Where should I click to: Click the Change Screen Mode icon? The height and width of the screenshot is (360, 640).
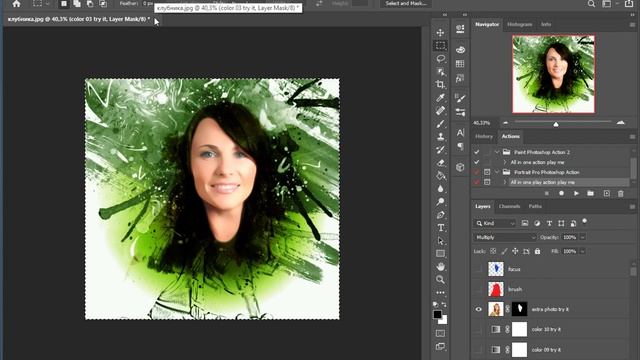pos(440,347)
